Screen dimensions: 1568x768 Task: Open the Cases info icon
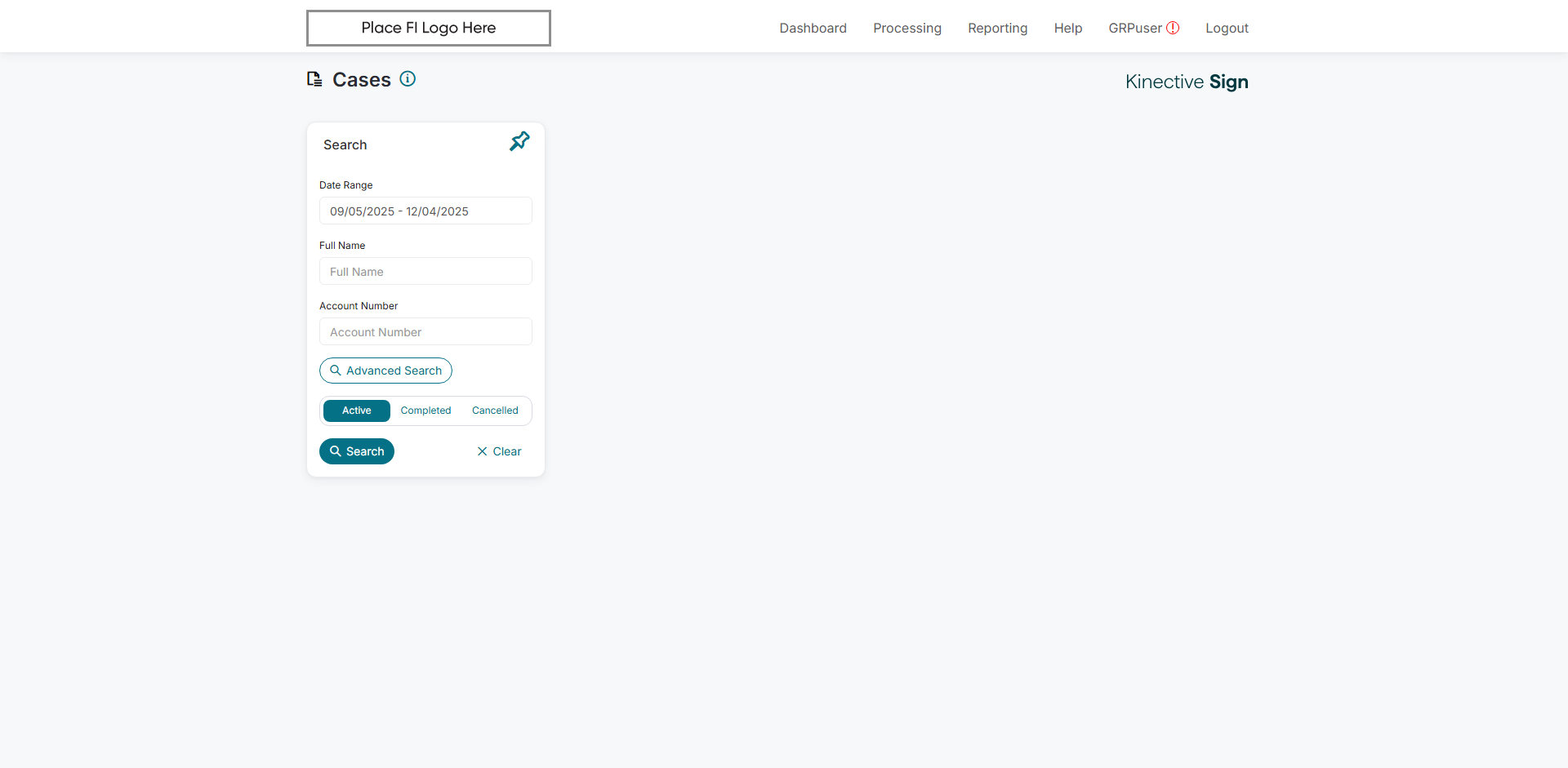point(408,79)
